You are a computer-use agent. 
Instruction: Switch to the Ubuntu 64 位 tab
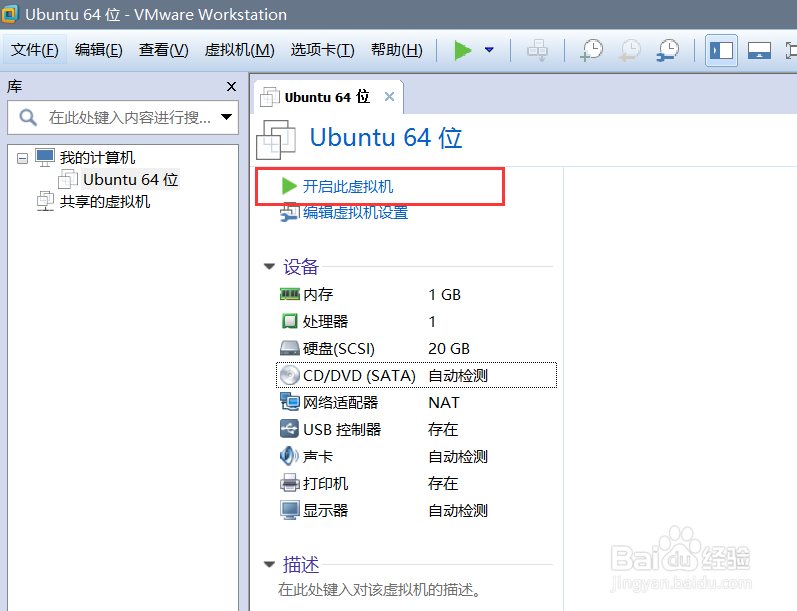pos(327,97)
